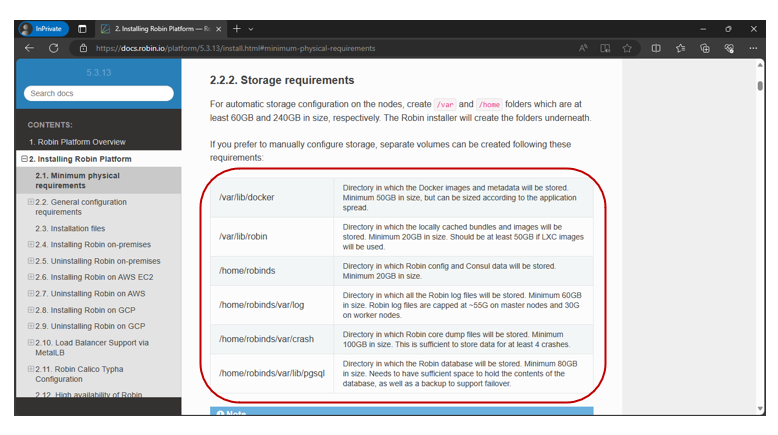Screen dimensions: 778x435
Task: Open Uninstalling Robin on GCP link
Action: pos(90,326)
